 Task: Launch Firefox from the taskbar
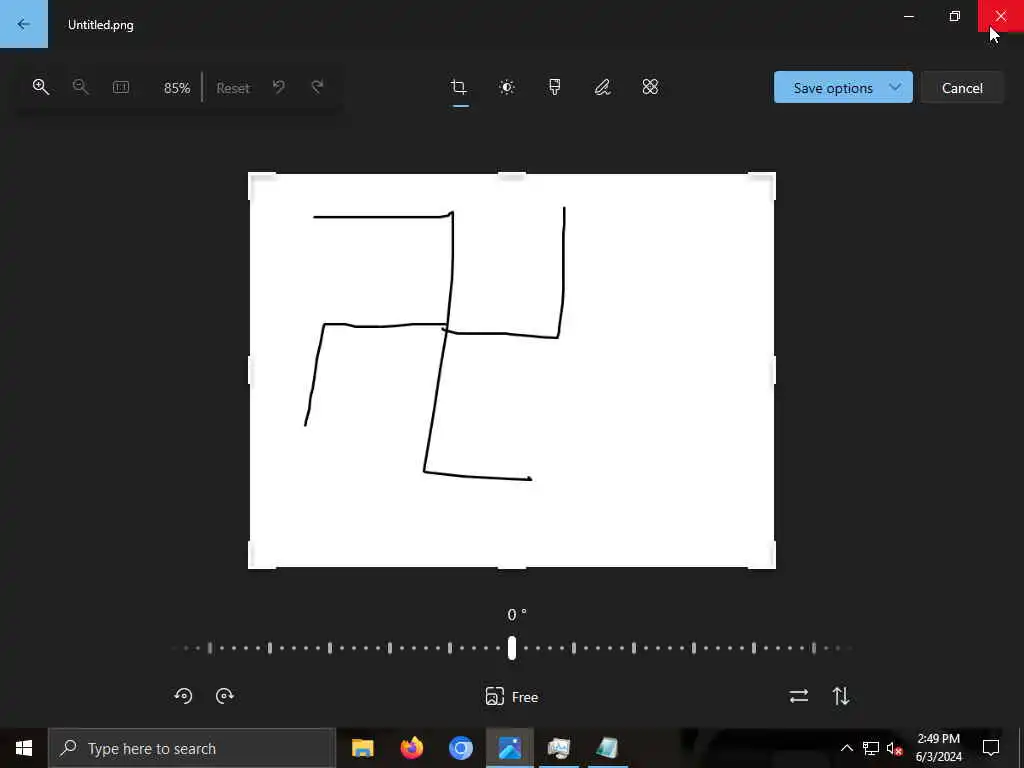(x=411, y=748)
